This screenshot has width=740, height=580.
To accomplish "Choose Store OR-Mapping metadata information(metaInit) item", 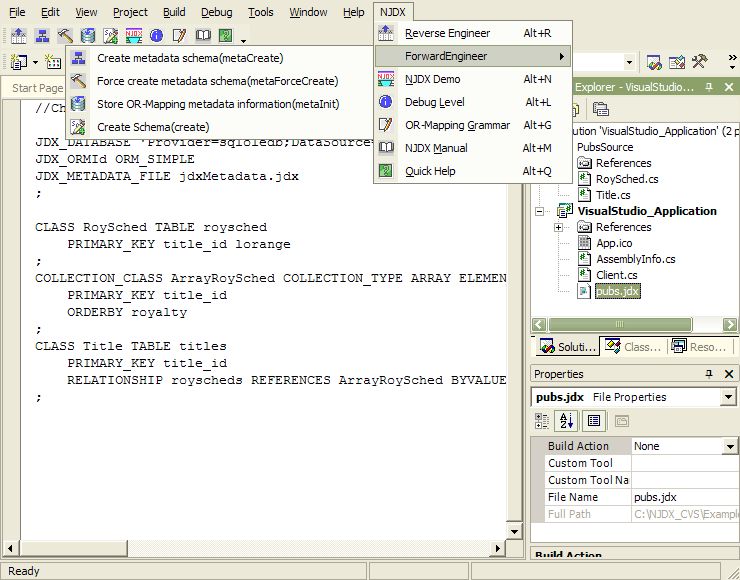I will [x=219, y=104].
